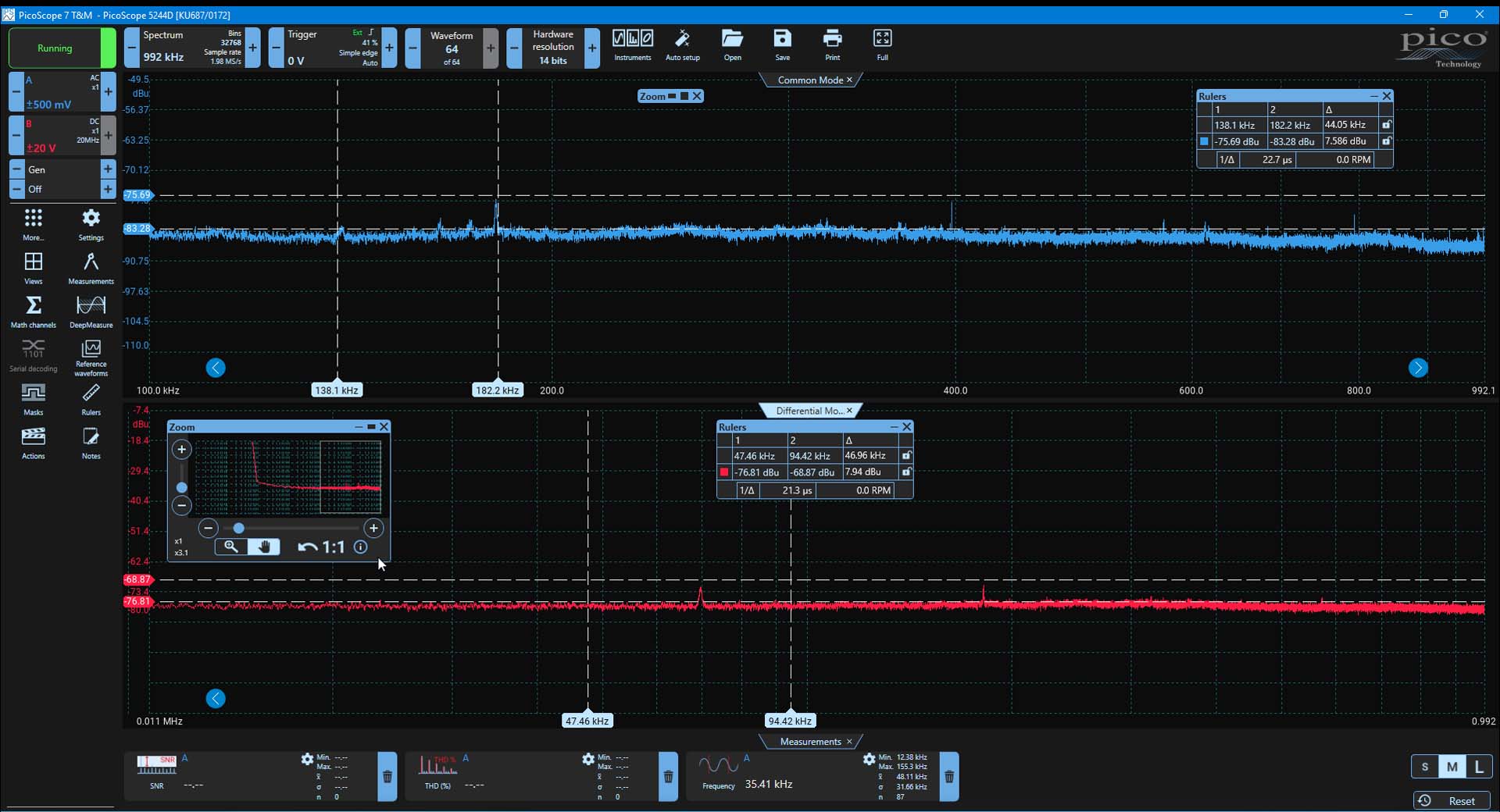Open the More... panel
The width and height of the screenshot is (1500, 812).
click(x=33, y=225)
